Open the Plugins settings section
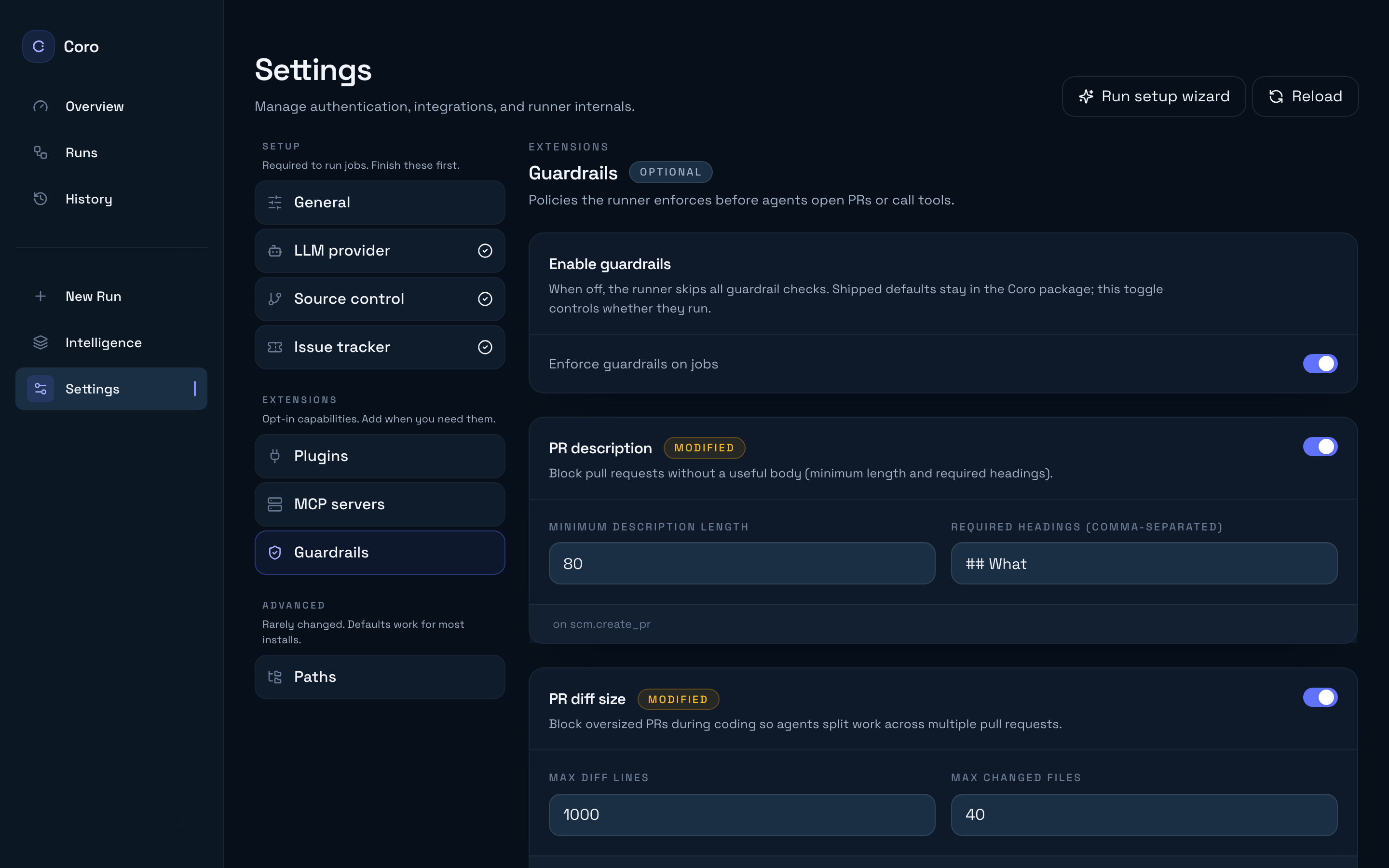Image resolution: width=1389 pixels, height=868 pixels. pyautogui.click(x=380, y=456)
